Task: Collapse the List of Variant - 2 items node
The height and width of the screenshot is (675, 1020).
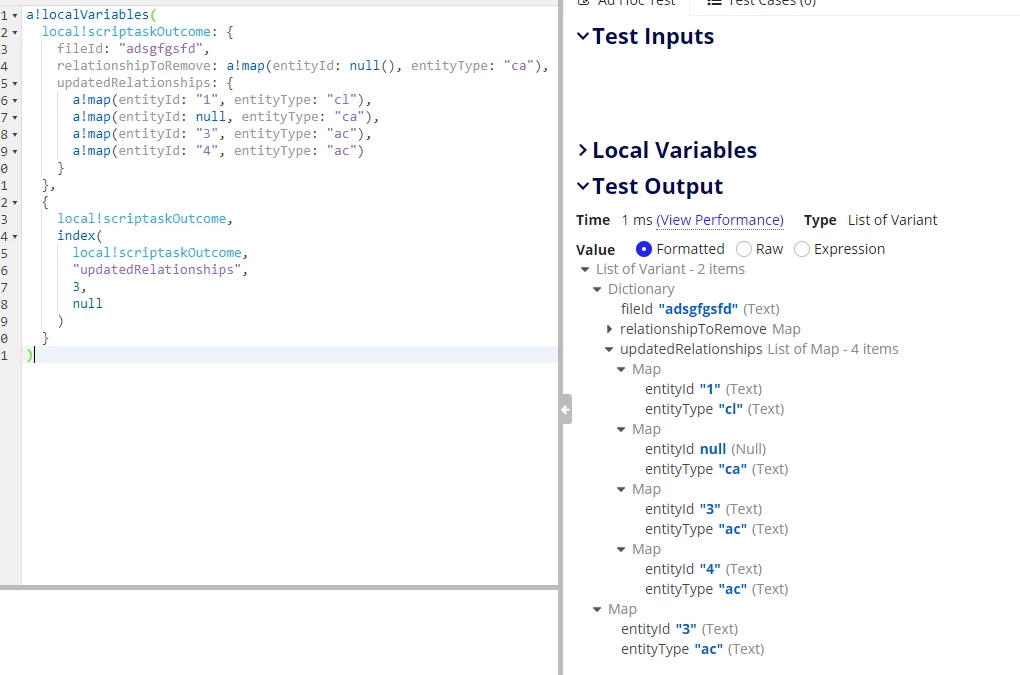Action: point(585,269)
